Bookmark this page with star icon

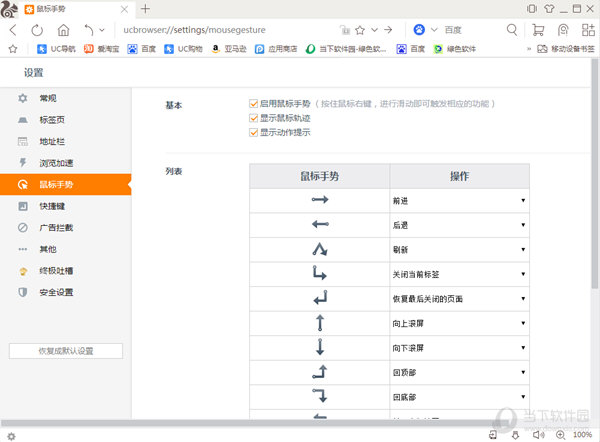360,30
